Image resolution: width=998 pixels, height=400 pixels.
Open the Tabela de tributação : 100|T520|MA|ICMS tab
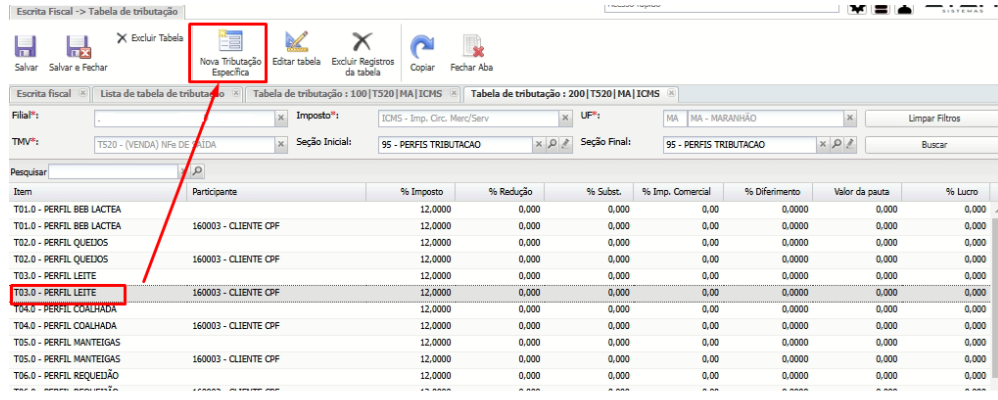point(349,94)
